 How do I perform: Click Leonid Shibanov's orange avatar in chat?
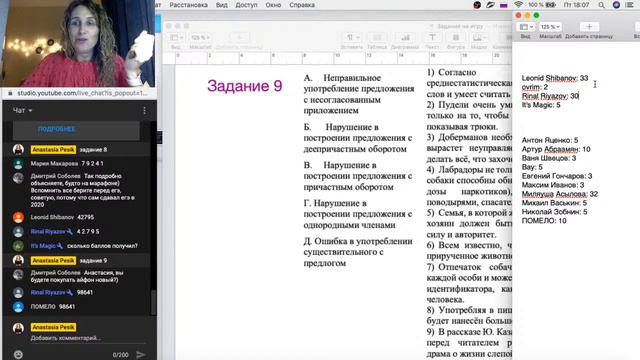pos(18,217)
